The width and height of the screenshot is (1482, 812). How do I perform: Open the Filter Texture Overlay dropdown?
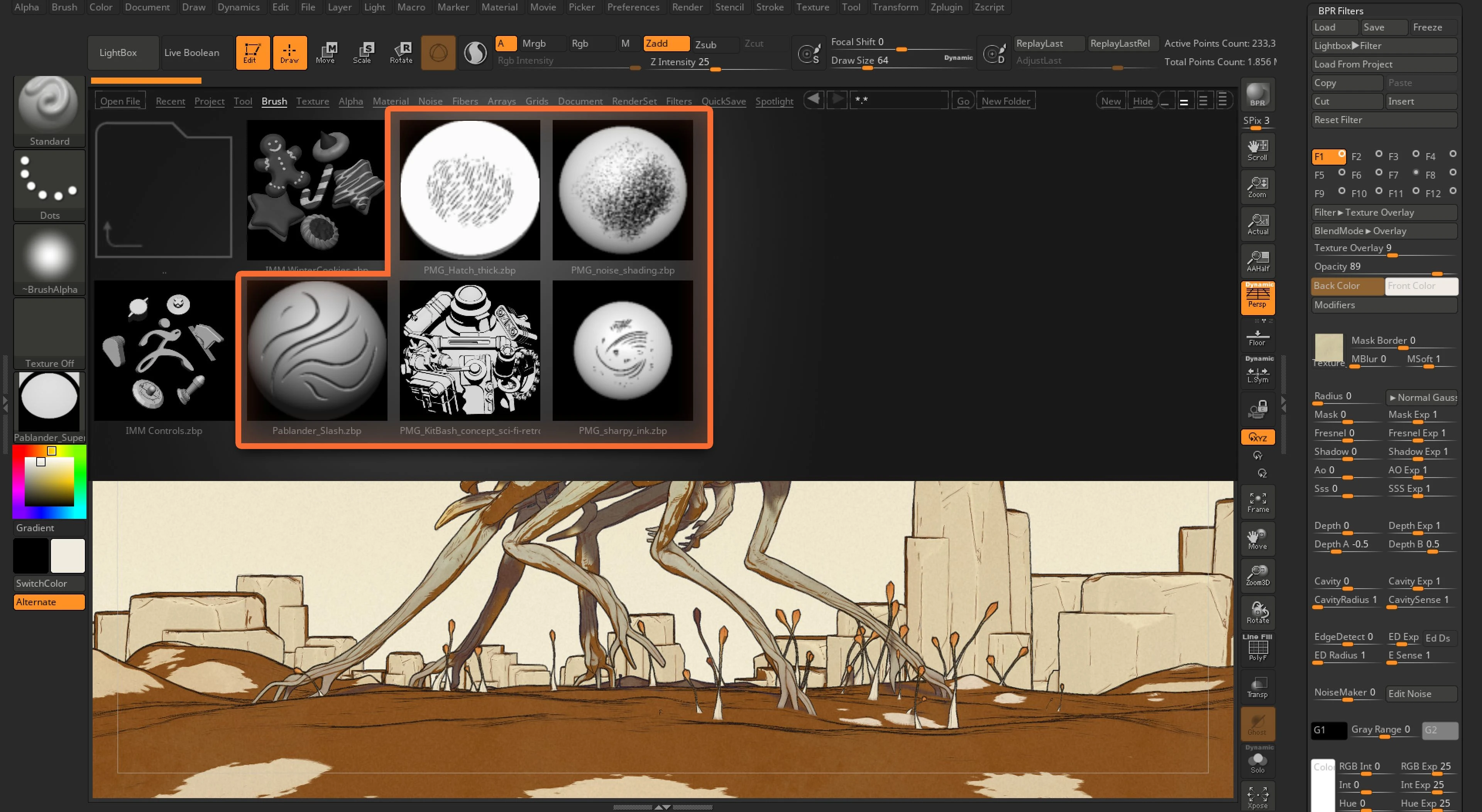coord(1384,213)
